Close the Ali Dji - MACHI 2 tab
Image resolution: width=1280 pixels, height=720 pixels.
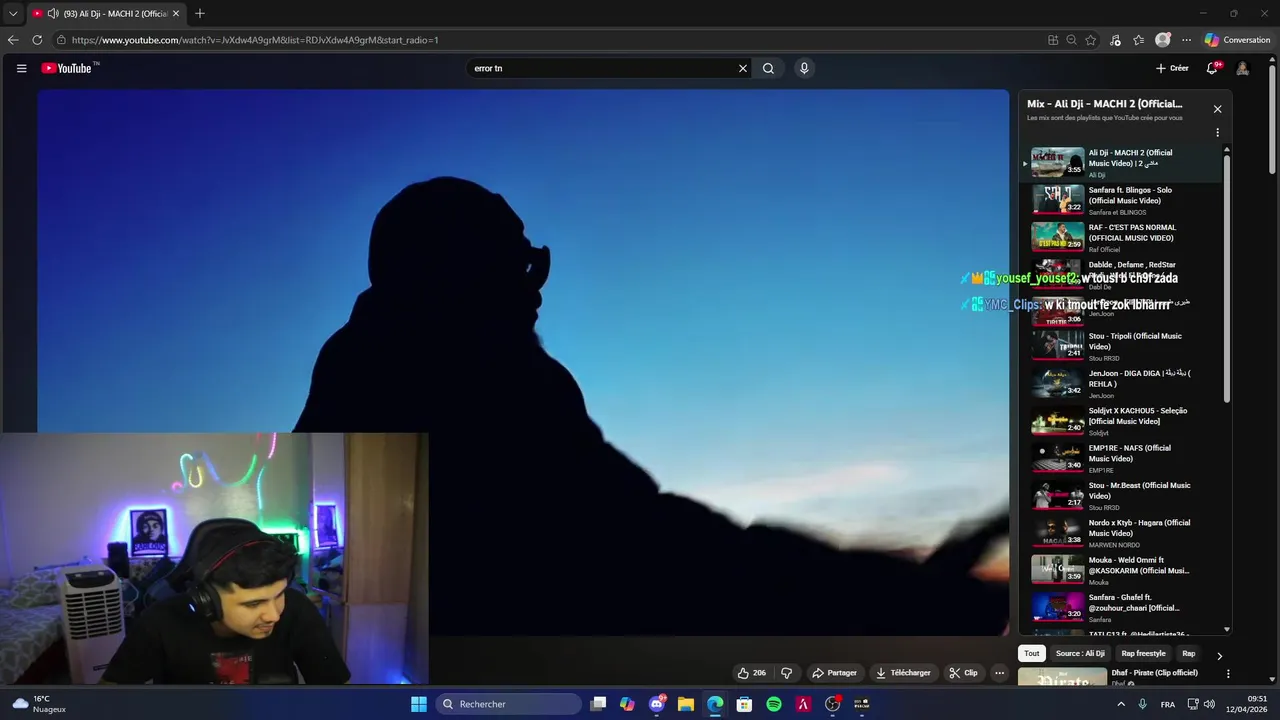(x=177, y=13)
